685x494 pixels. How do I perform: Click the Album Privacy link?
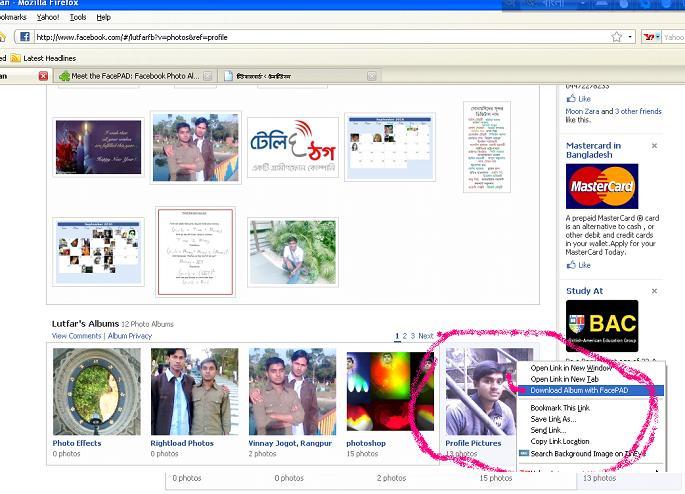coord(130,336)
